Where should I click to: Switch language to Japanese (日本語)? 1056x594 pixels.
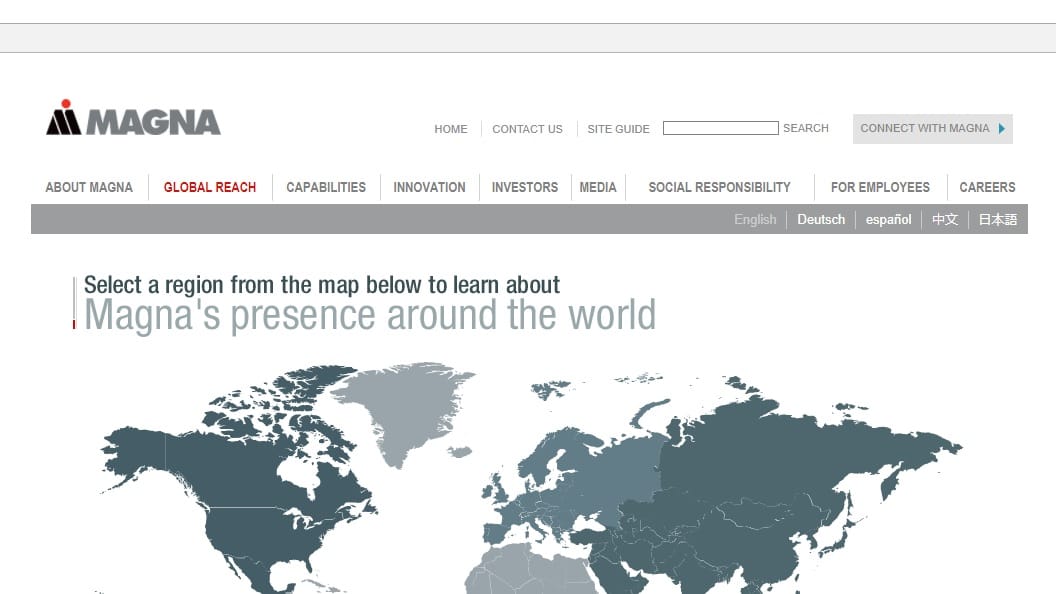(x=997, y=220)
